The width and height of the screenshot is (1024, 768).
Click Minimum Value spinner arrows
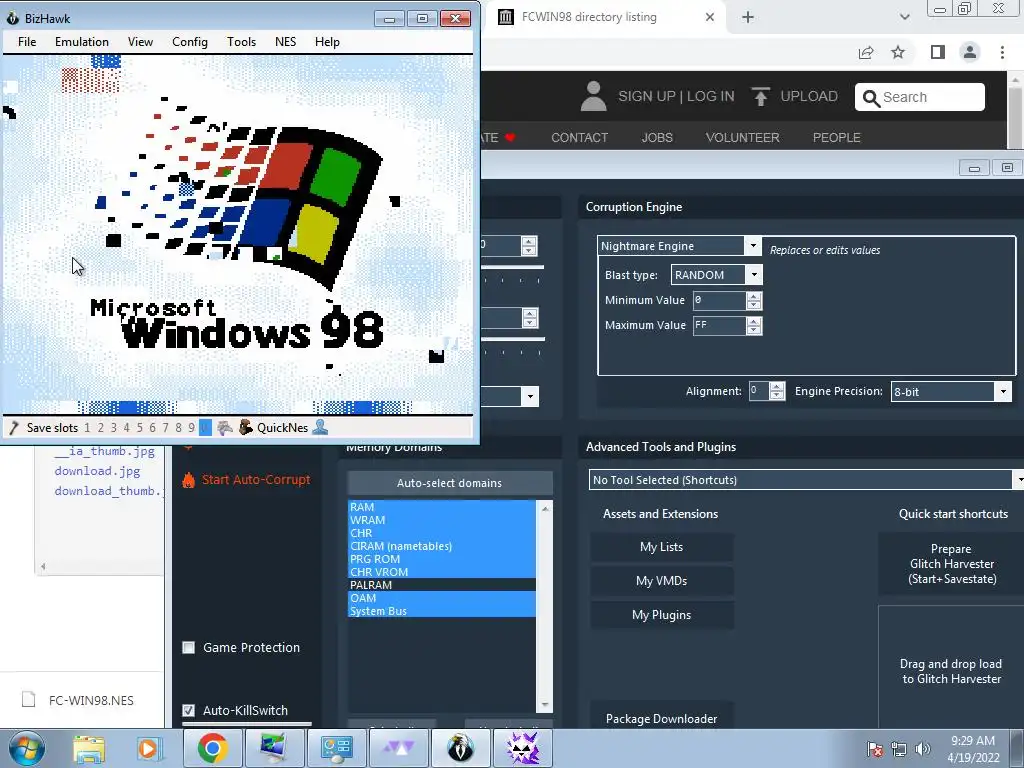tap(754, 300)
